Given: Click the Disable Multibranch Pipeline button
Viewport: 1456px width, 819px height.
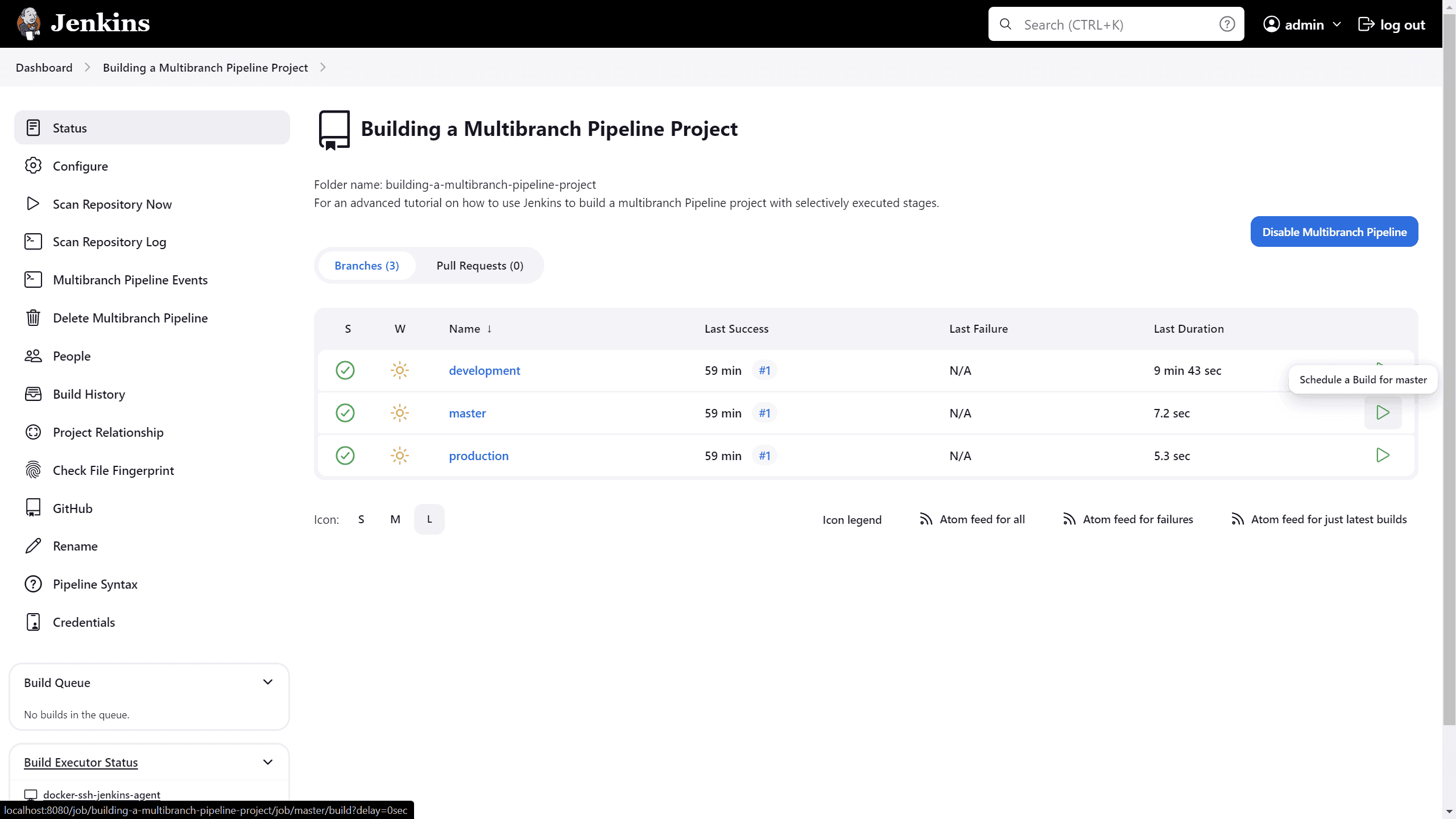Looking at the screenshot, I should [x=1334, y=231].
